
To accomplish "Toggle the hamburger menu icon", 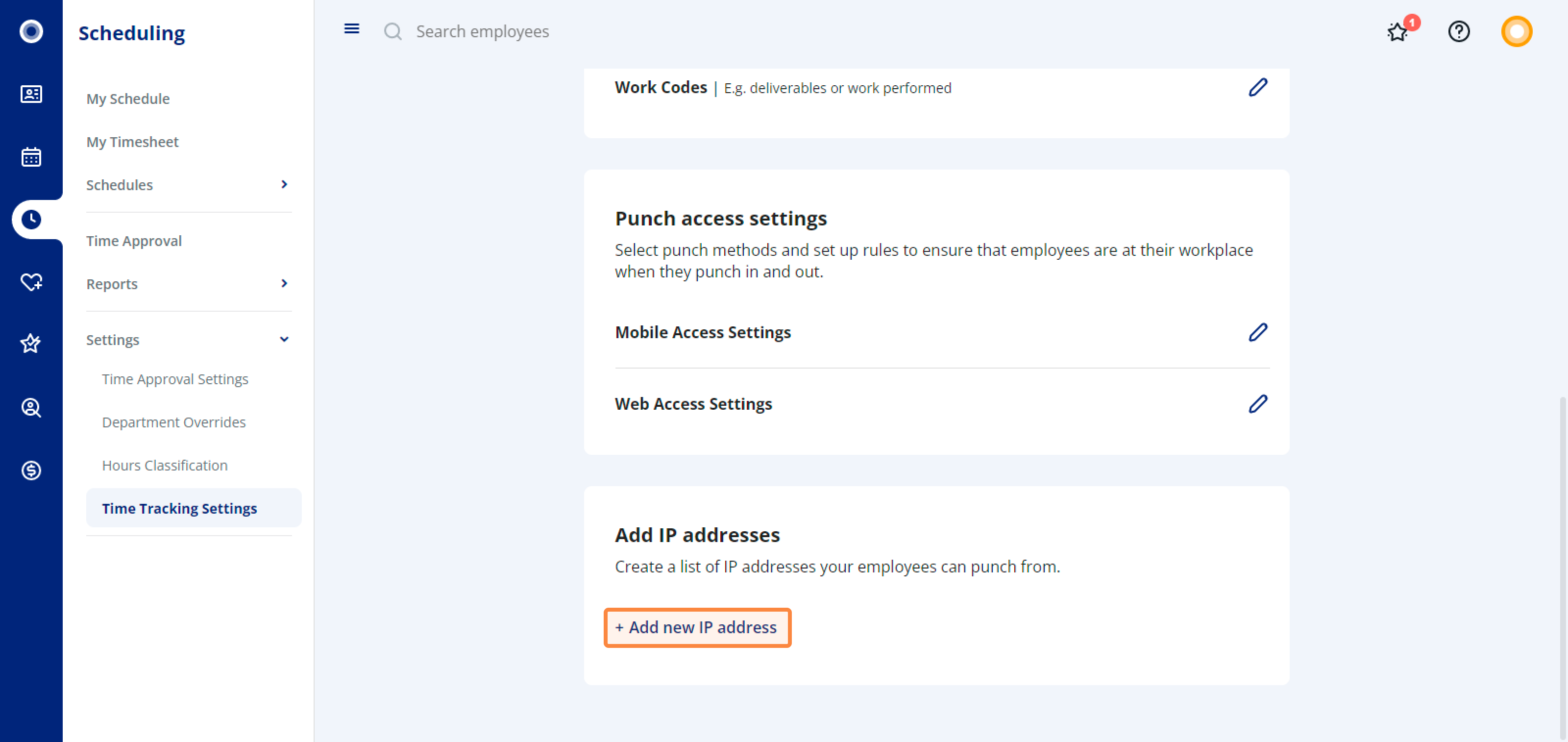I will [x=351, y=28].
